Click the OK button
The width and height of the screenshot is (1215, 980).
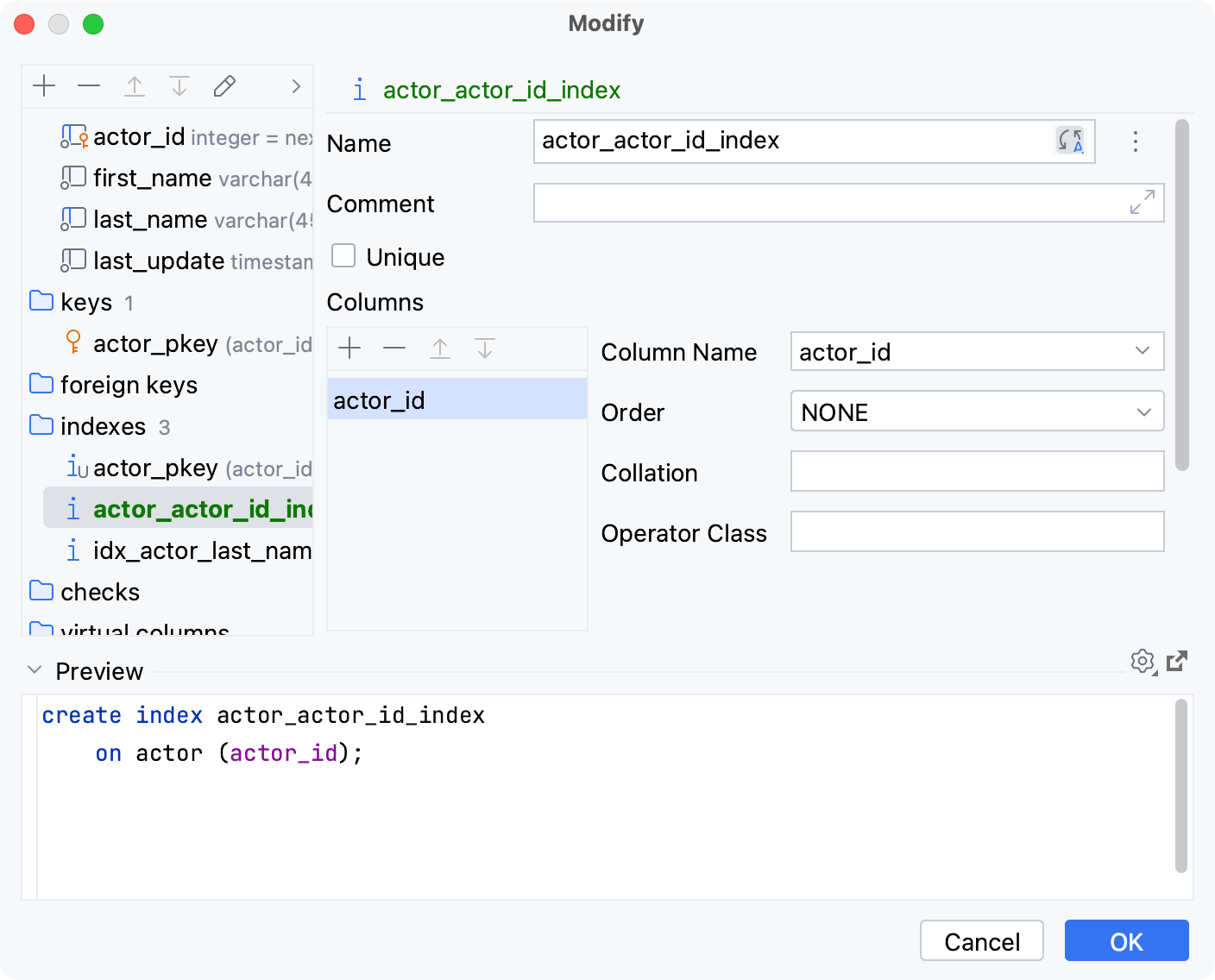1126,940
